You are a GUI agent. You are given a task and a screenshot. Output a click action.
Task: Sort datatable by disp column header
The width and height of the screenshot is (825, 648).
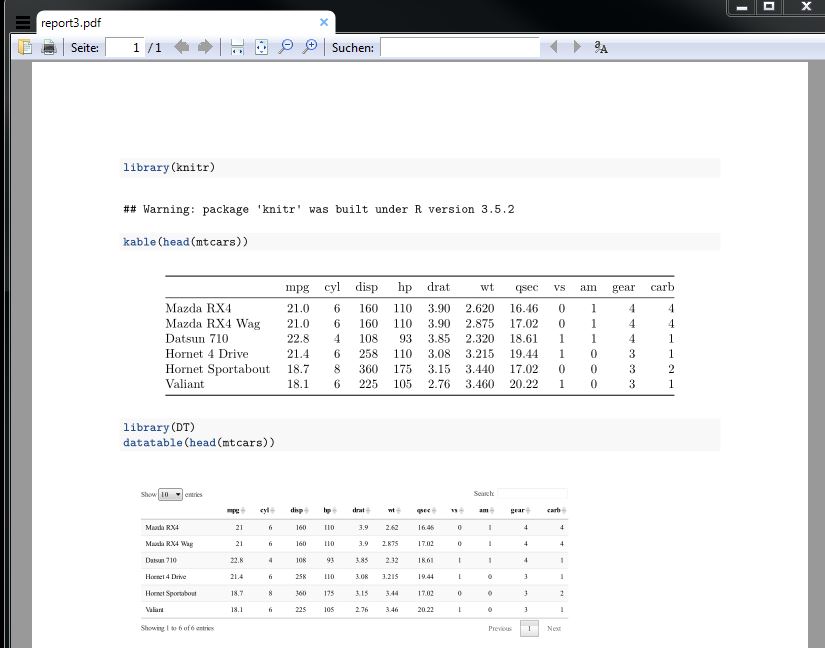pos(297,510)
